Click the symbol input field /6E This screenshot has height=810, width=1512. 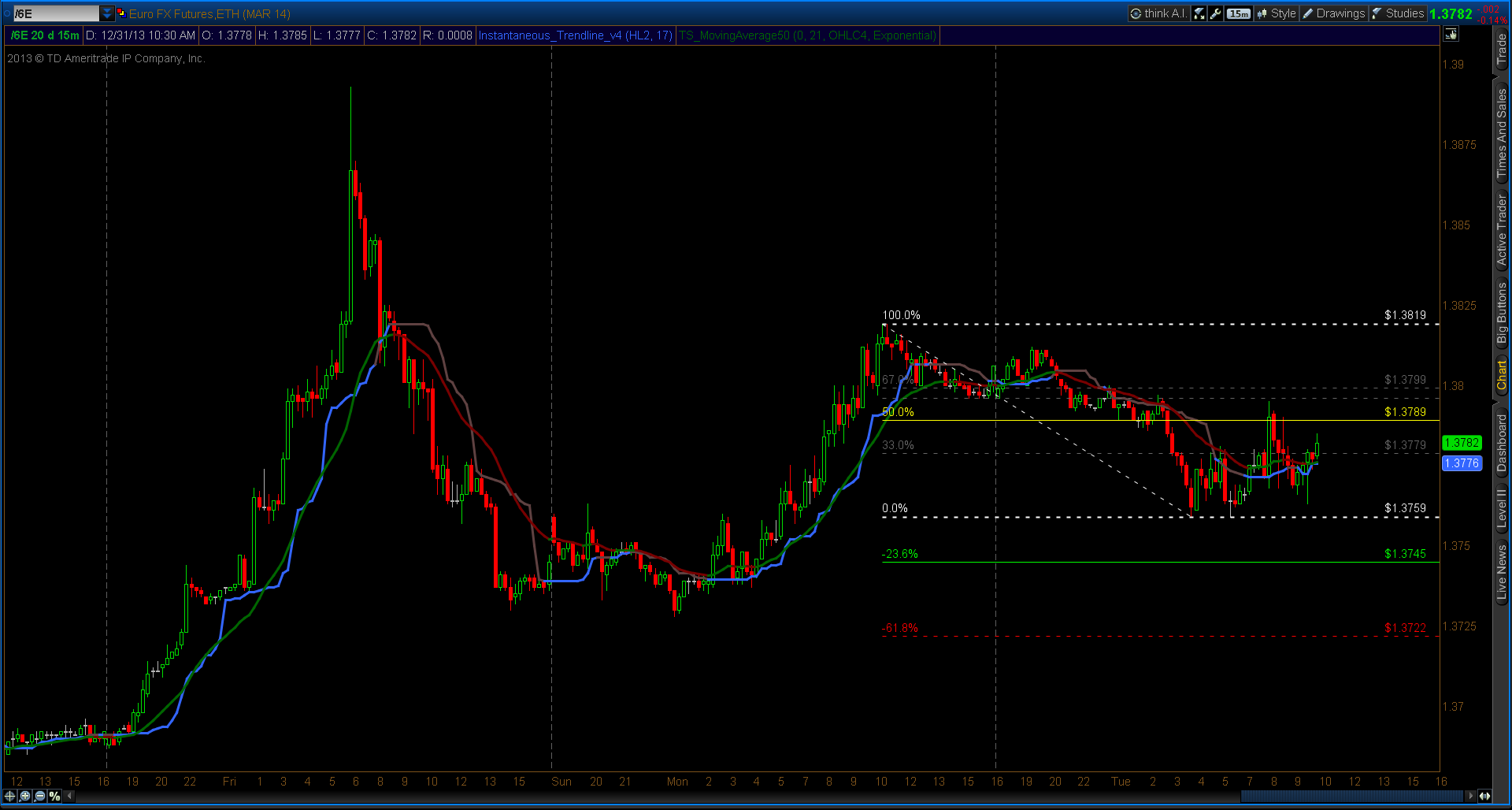click(56, 13)
